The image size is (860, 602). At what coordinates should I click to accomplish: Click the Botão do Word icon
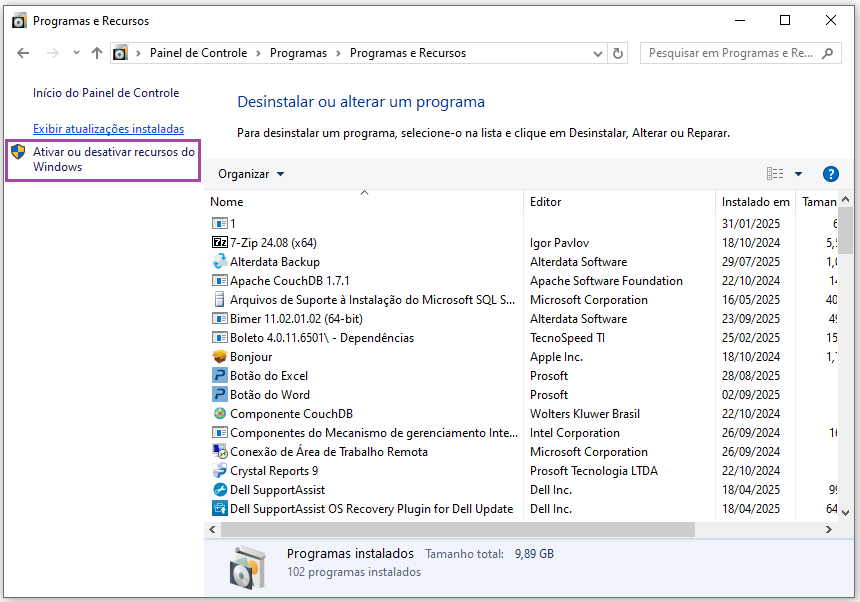(x=219, y=394)
